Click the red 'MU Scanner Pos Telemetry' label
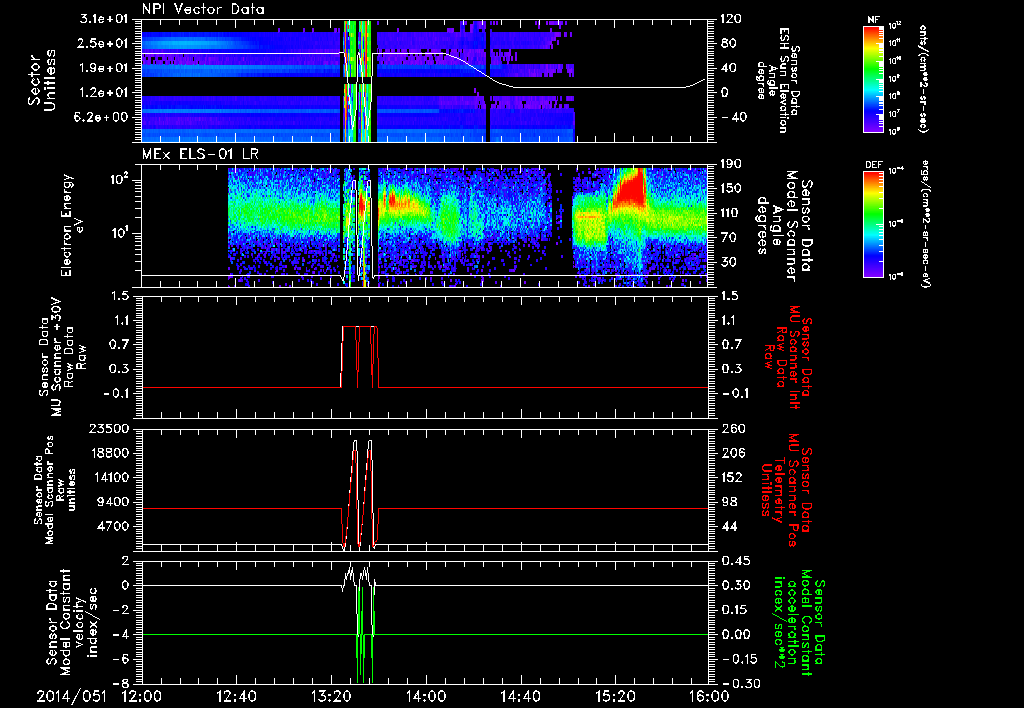The image size is (1024, 708). [x=784, y=490]
